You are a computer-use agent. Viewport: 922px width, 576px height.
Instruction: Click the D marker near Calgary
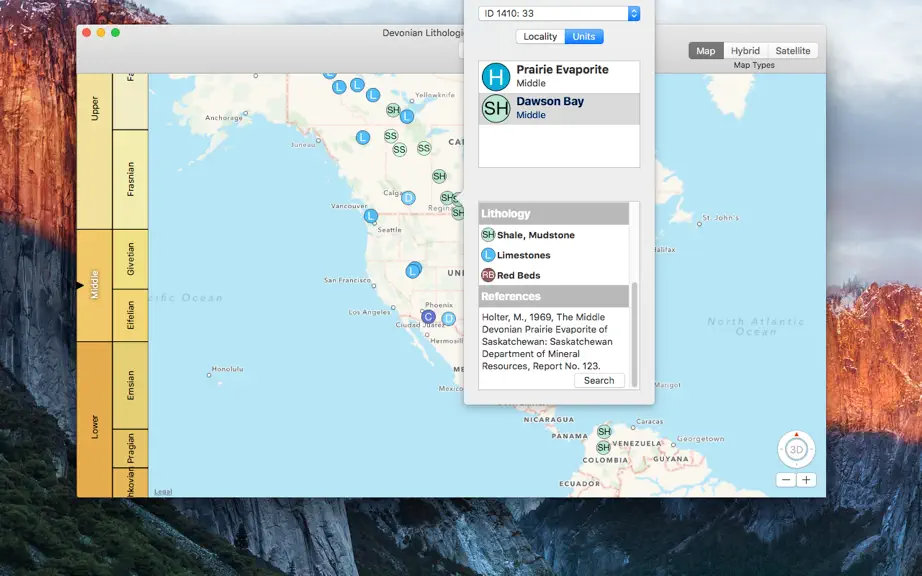click(408, 198)
